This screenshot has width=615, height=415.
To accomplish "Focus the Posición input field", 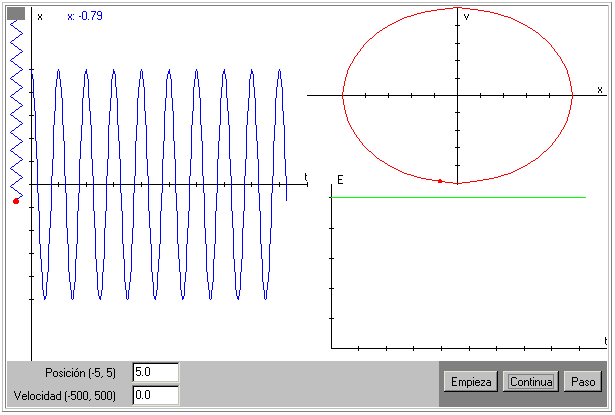I will click(x=156, y=372).
